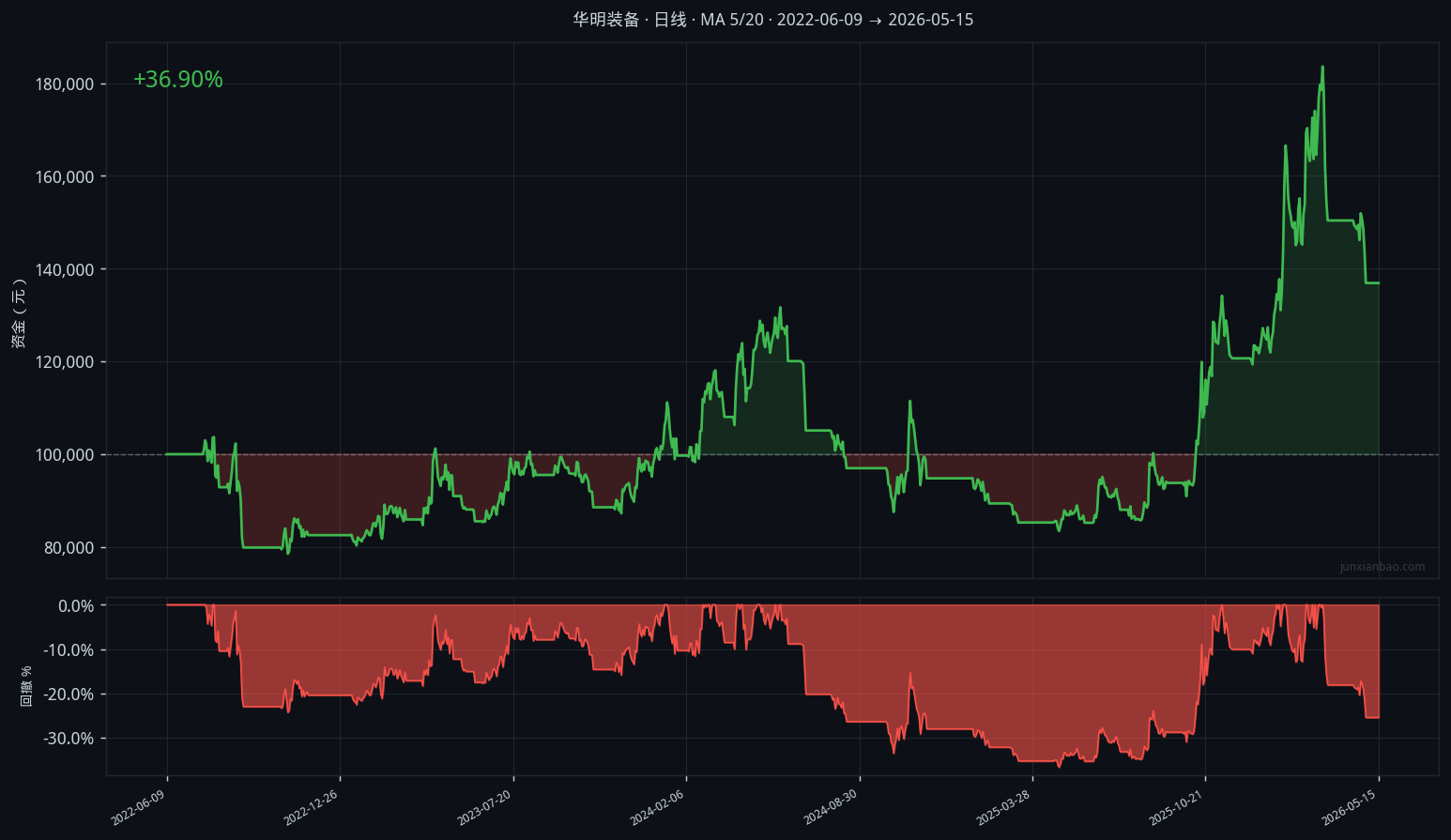This screenshot has width=1451, height=840.
Task: Click the 回撤 % axis title
Action: coord(26,686)
